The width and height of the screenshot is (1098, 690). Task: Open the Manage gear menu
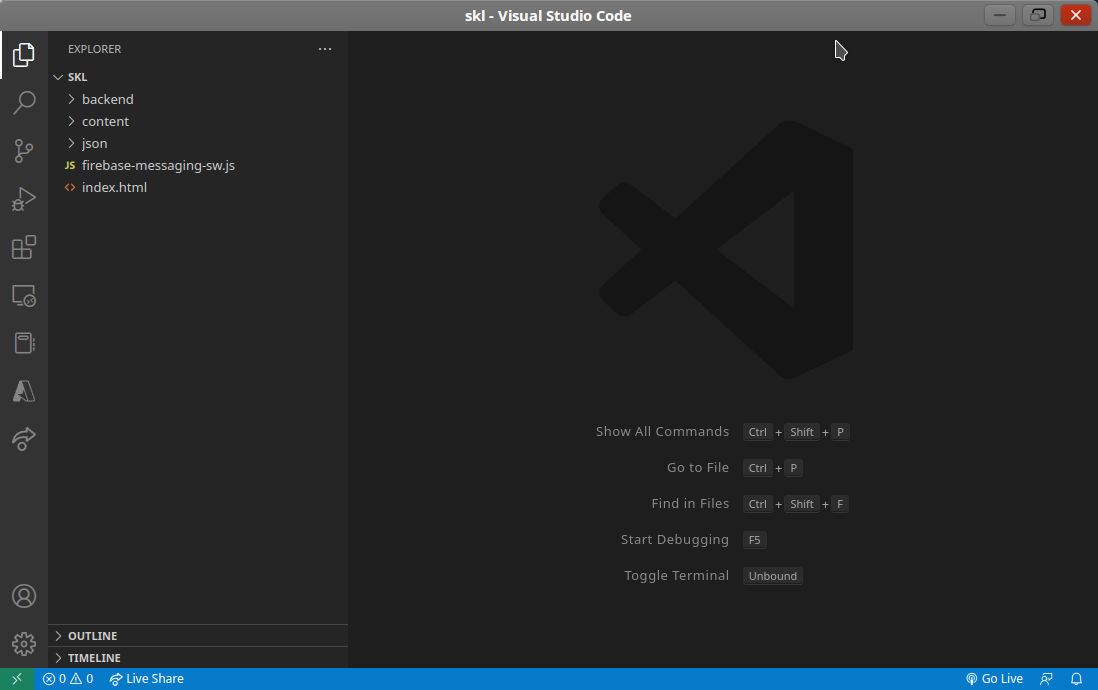(x=24, y=644)
